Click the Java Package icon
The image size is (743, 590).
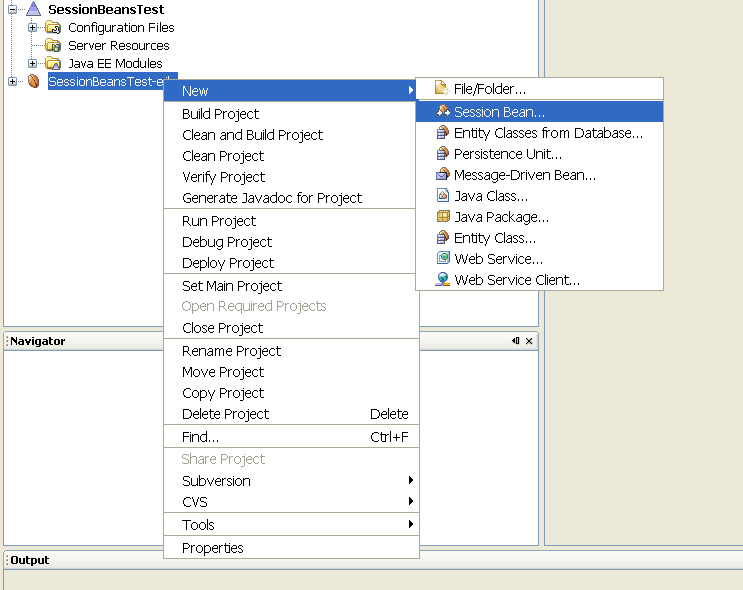point(443,217)
